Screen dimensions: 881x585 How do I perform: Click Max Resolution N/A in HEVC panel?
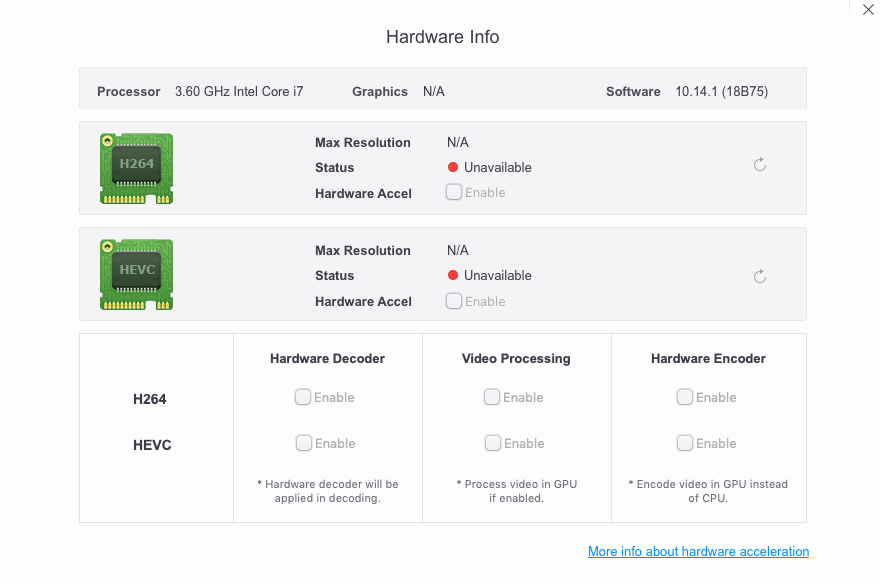458,250
